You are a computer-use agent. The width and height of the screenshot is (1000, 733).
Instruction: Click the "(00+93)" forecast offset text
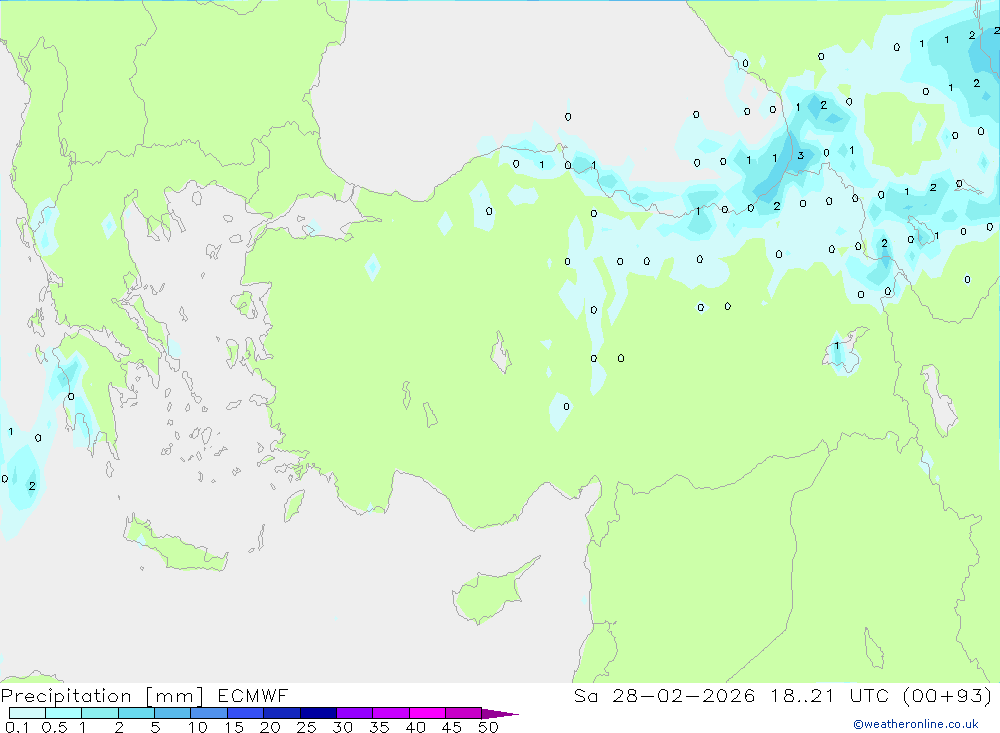948,695
